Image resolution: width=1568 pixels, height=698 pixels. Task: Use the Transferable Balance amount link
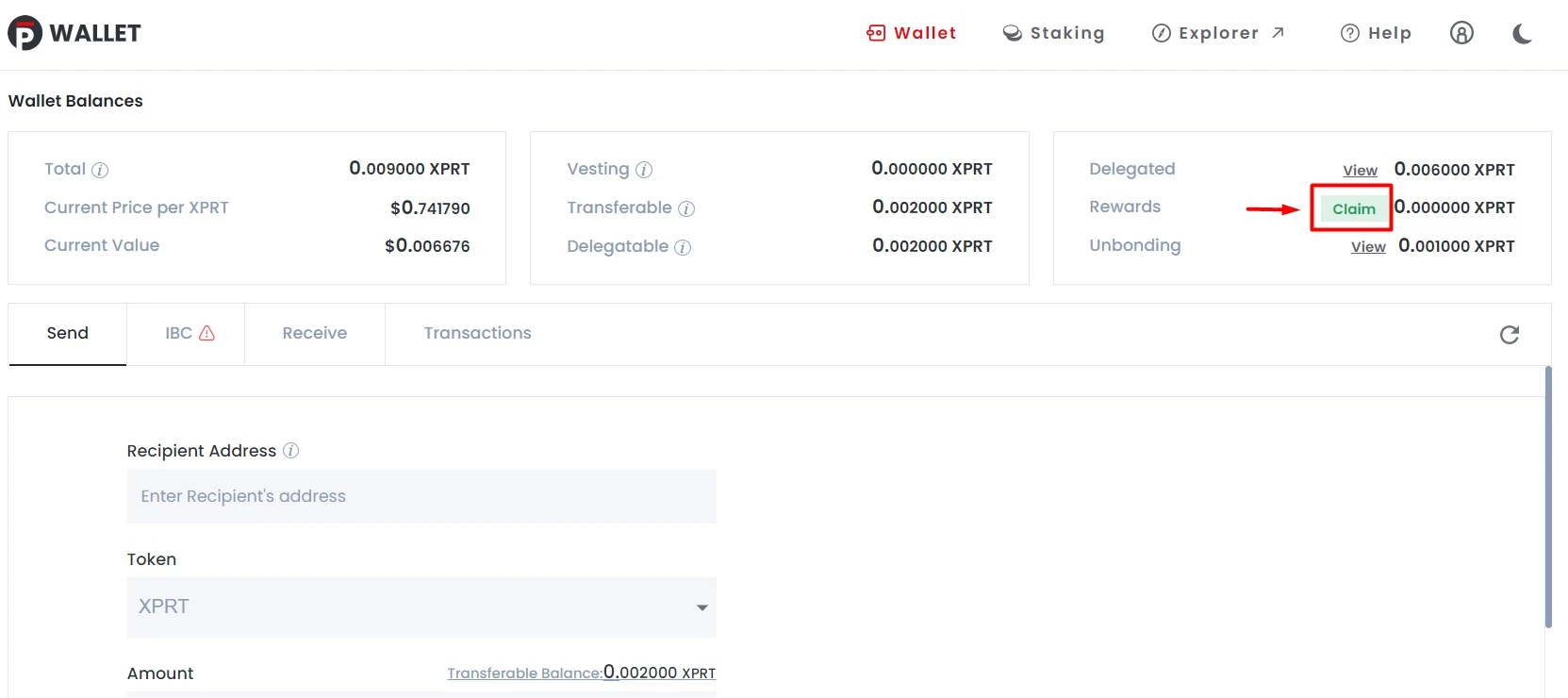(x=581, y=673)
